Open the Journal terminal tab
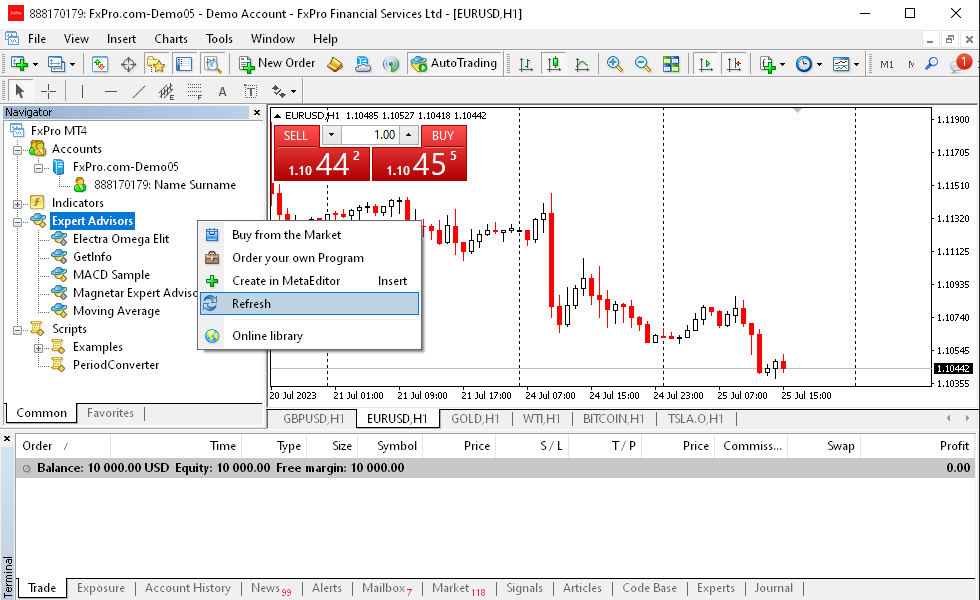The width and height of the screenshot is (980, 600). (x=773, y=588)
